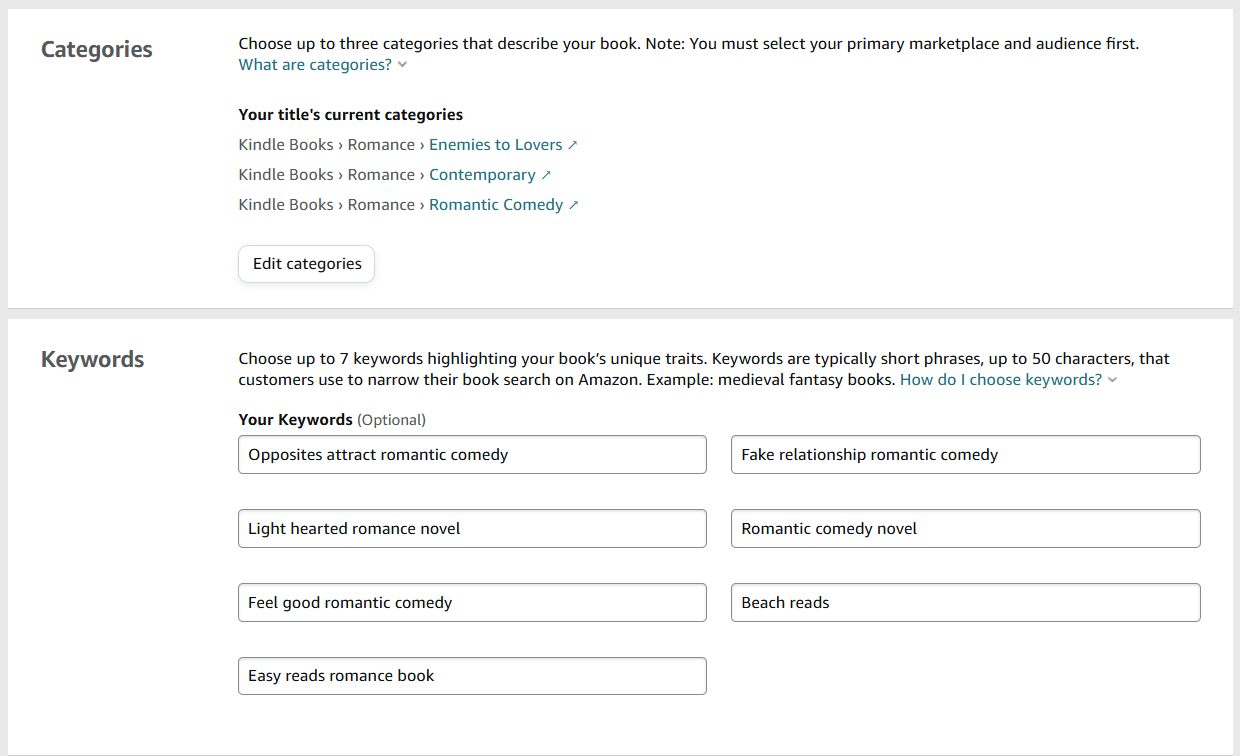This screenshot has height=756, width=1240.
Task: Focus the 'Romantic comedy novel' keyword field
Action: tap(966, 529)
